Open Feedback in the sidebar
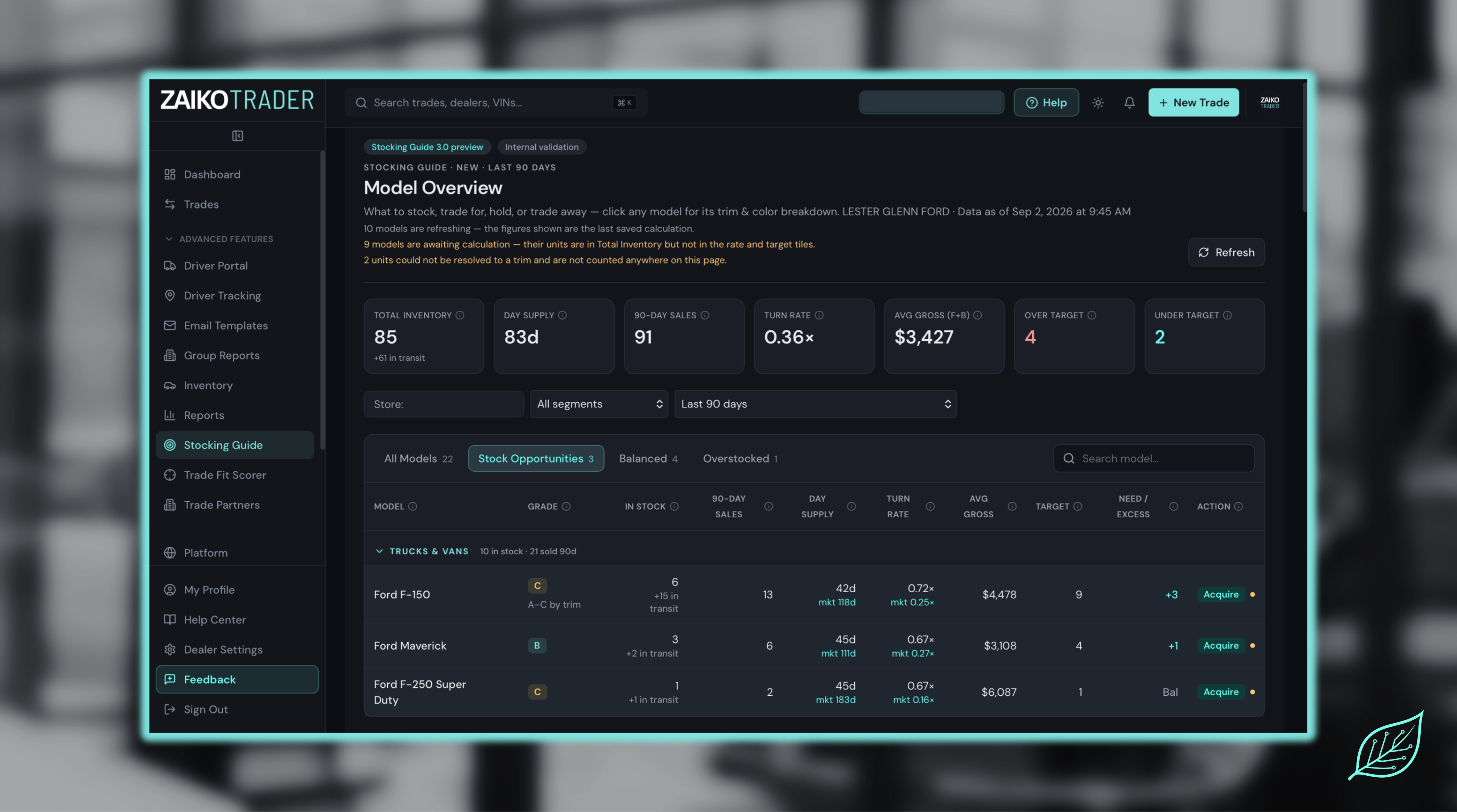1457x812 pixels. [x=237, y=679]
